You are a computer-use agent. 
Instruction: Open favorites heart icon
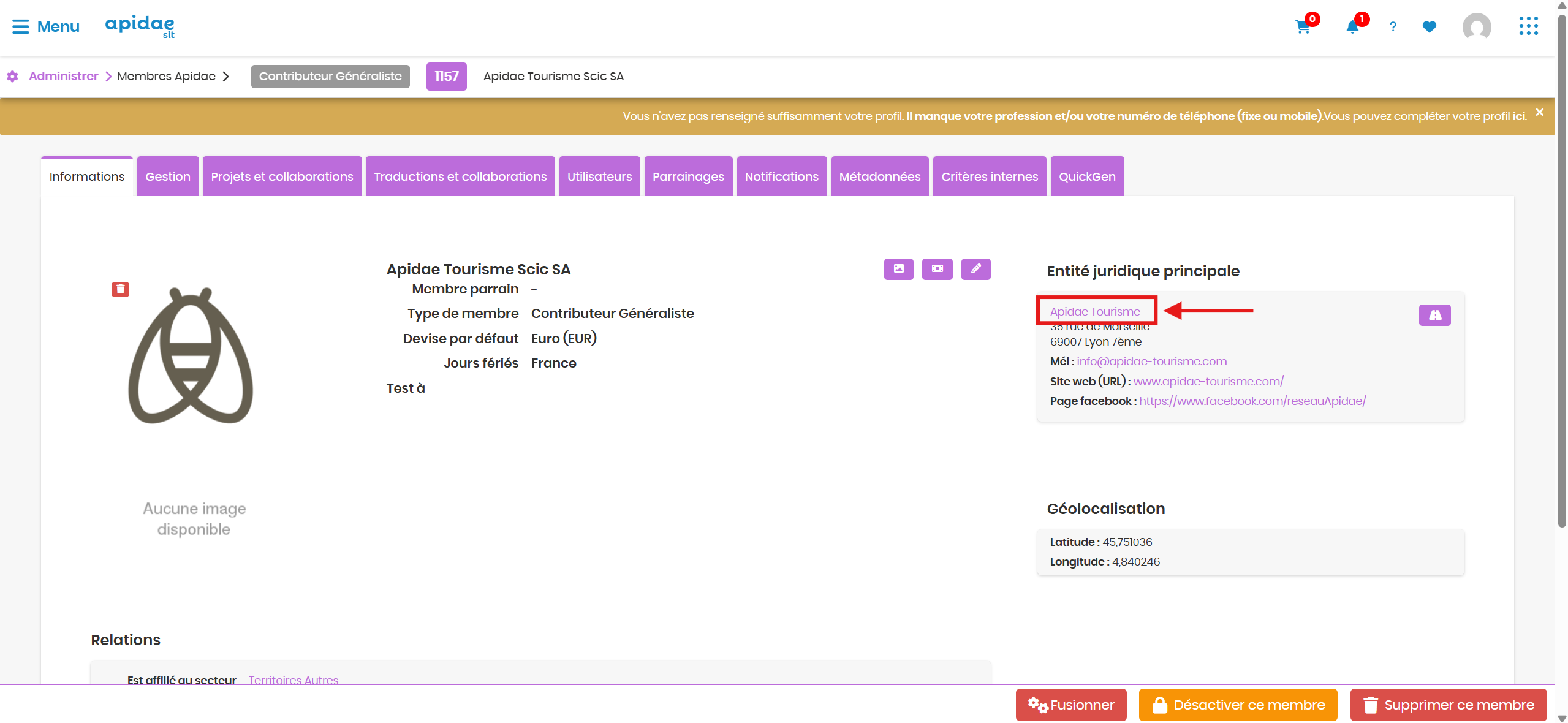click(x=1429, y=27)
